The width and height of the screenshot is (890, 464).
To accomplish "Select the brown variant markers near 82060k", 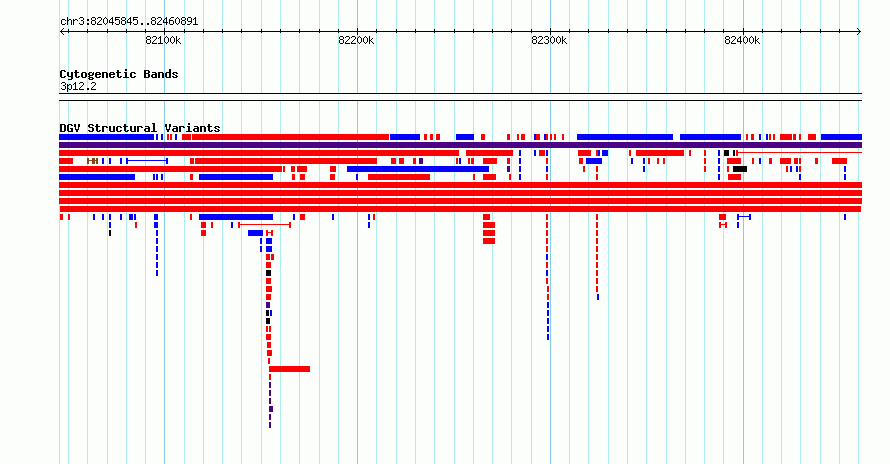I will [x=93, y=161].
